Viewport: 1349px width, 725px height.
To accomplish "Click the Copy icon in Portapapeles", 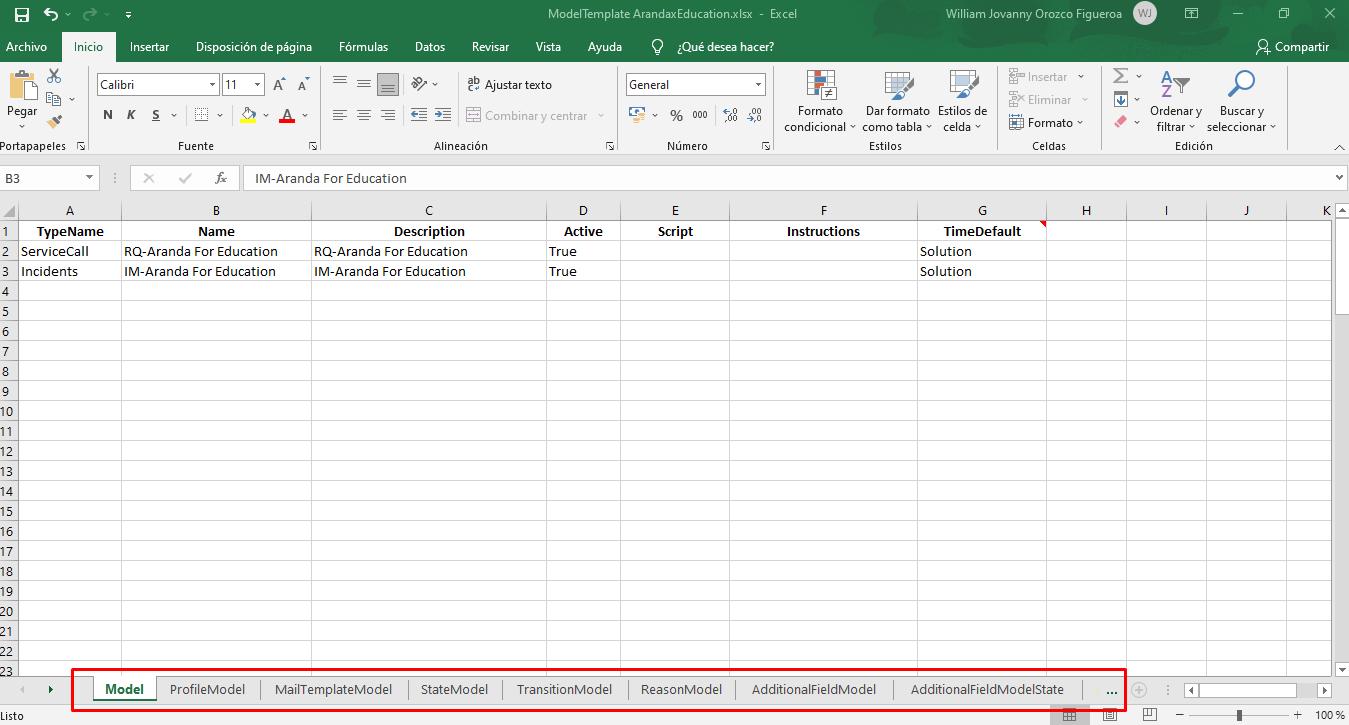I will pyautogui.click(x=54, y=99).
